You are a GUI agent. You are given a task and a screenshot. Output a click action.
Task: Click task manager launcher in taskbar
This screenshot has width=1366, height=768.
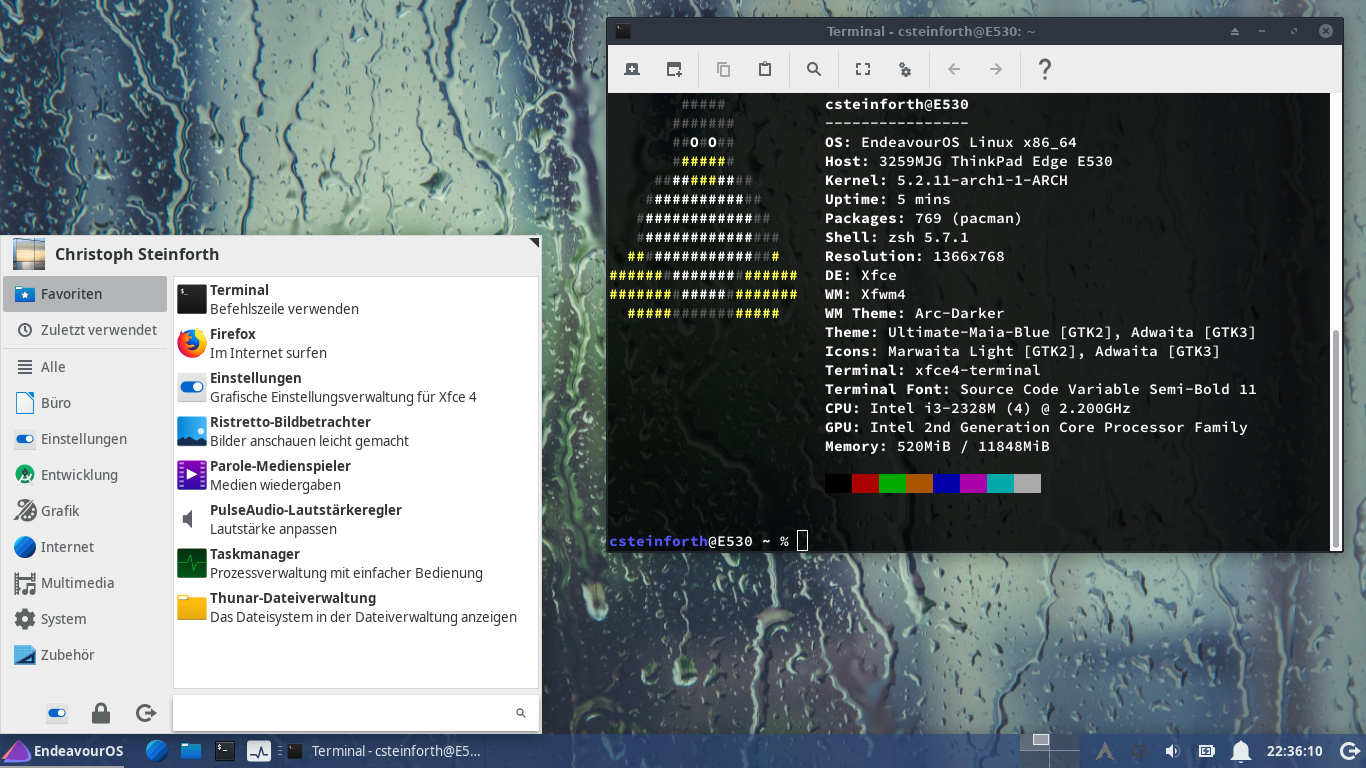[x=259, y=751]
